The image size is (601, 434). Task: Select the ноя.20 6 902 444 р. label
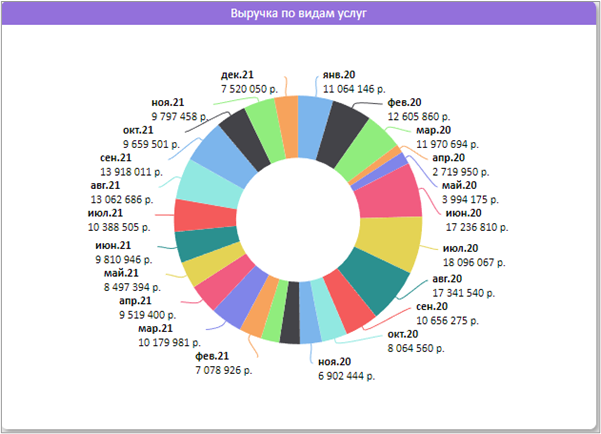(x=346, y=369)
